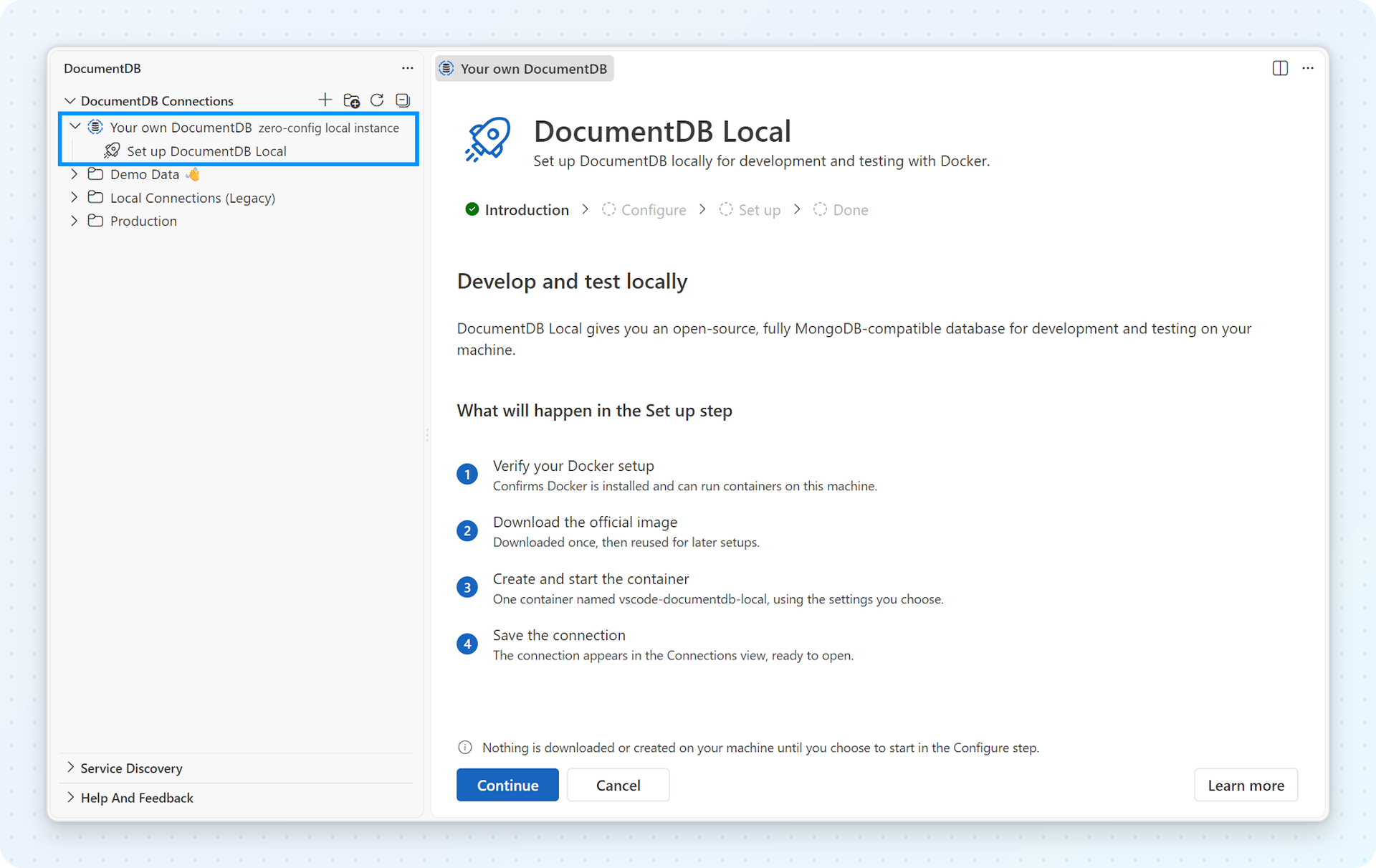Click the Local Connections (Legacy) folder icon
Screen dimensions: 1376x868
pyautogui.click(x=95, y=197)
